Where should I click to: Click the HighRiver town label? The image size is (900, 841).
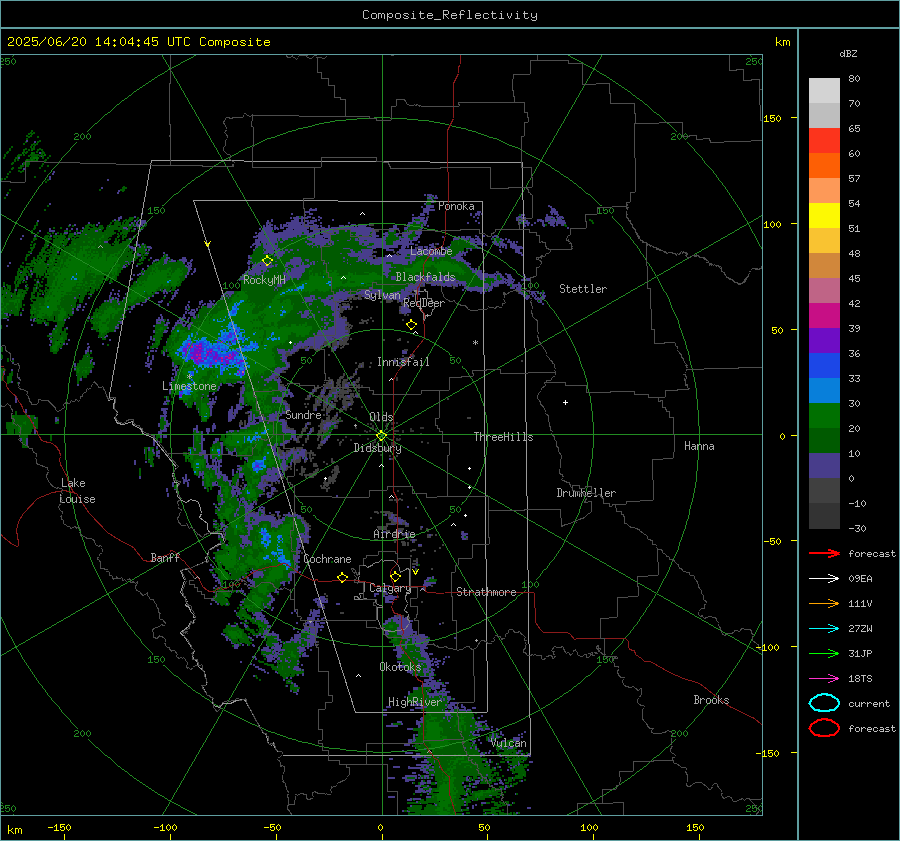pos(415,702)
